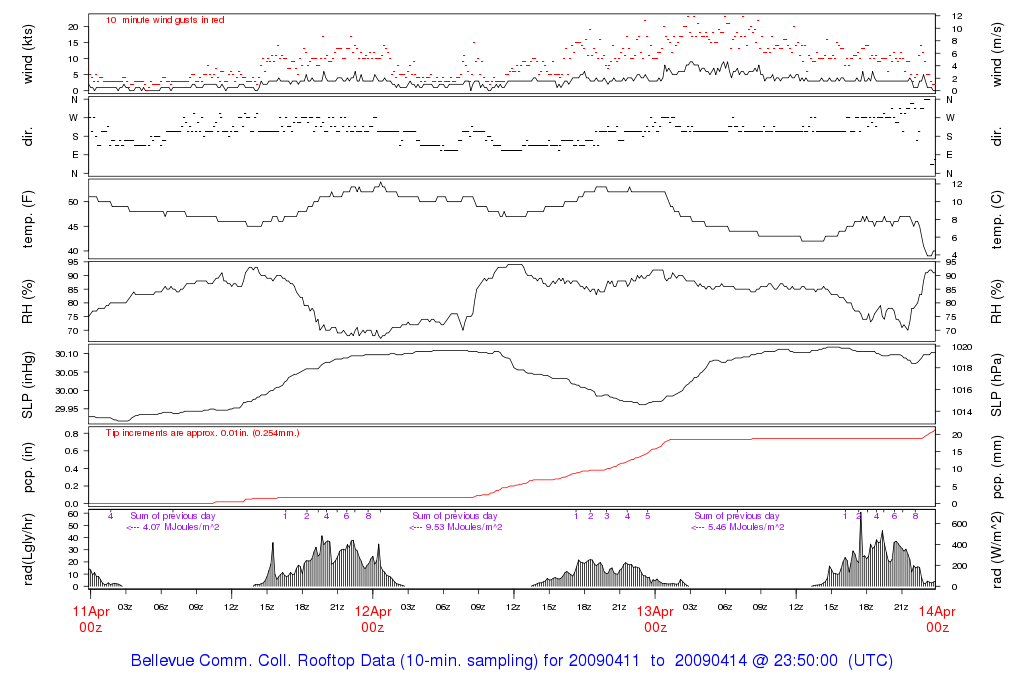Click the '0.8' precipitation inch tick
This screenshot has height=700, width=1024.
click(x=72, y=434)
